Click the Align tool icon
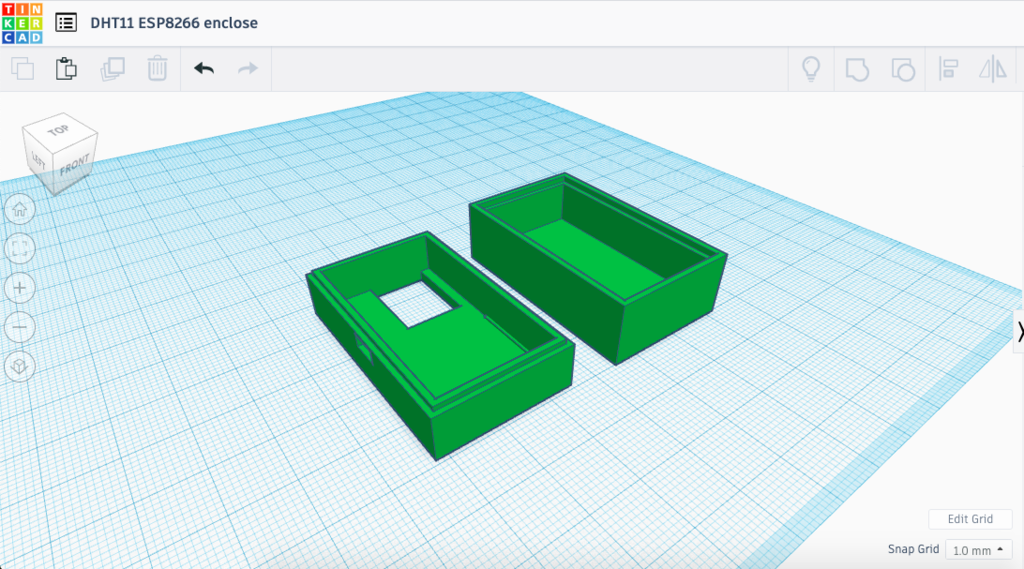Screen dimensions: 1024x569 click(948, 69)
